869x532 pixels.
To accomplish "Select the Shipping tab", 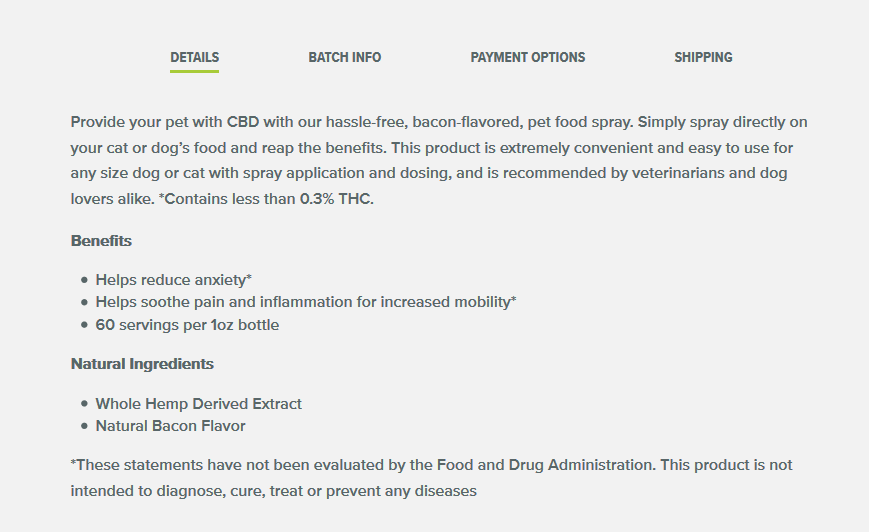I will pos(703,57).
